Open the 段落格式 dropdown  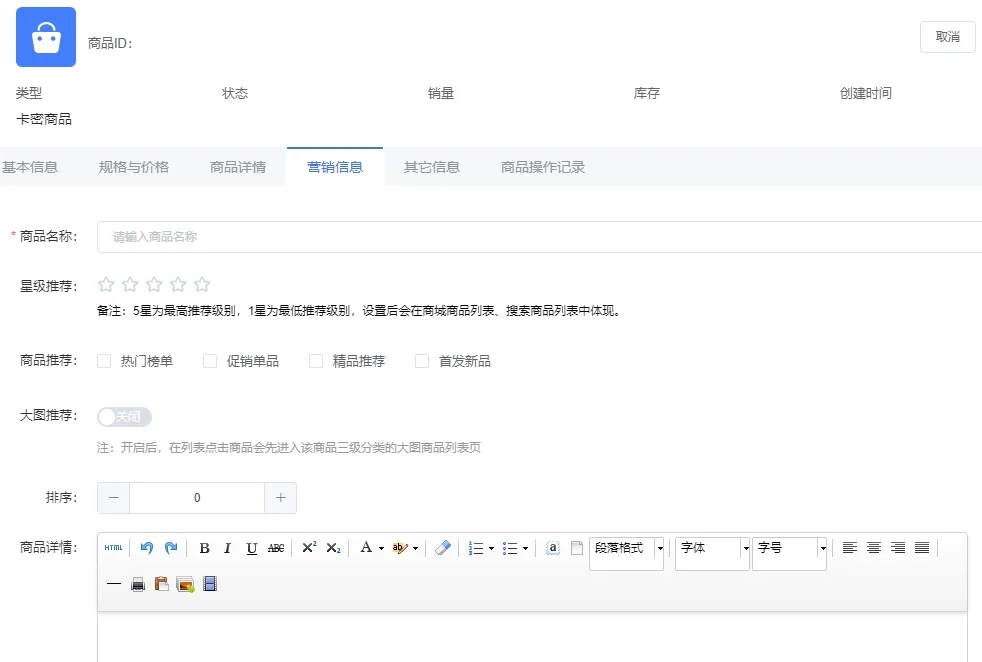[x=658, y=548]
